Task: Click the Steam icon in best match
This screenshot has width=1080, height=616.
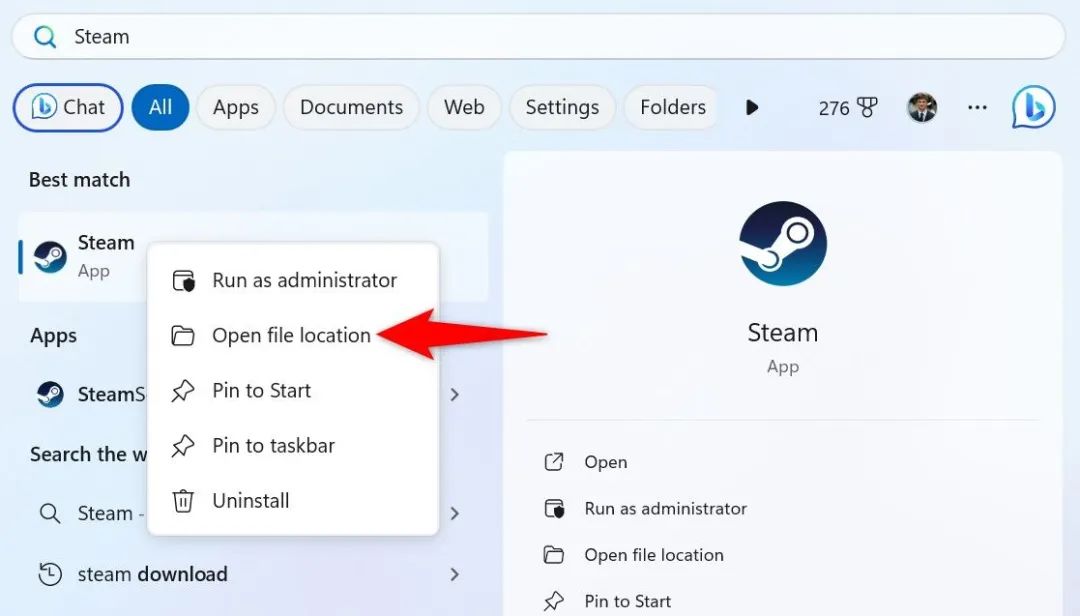Action: [50, 257]
